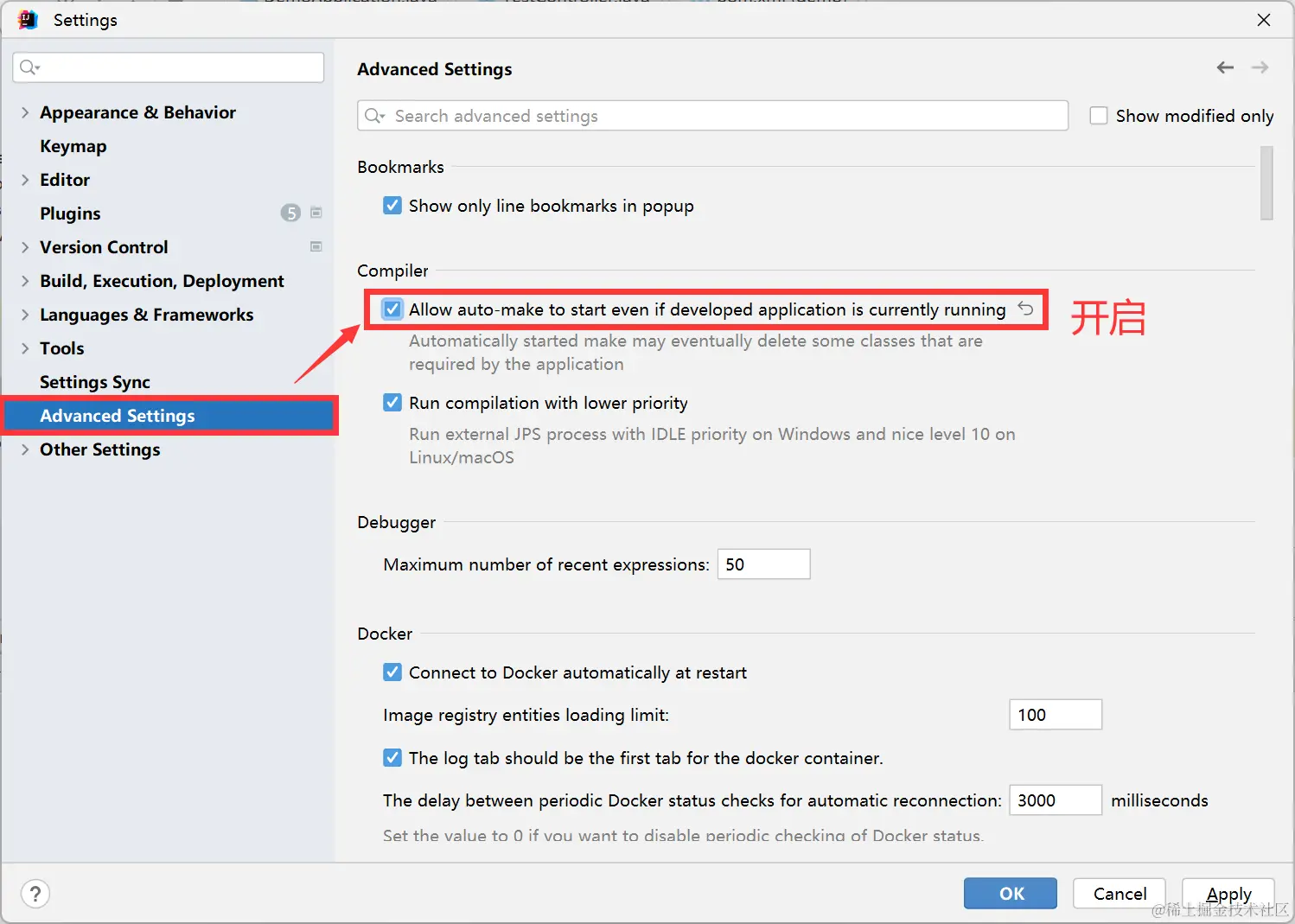Toggle Connect to Docker automatically at restart

click(x=392, y=672)
